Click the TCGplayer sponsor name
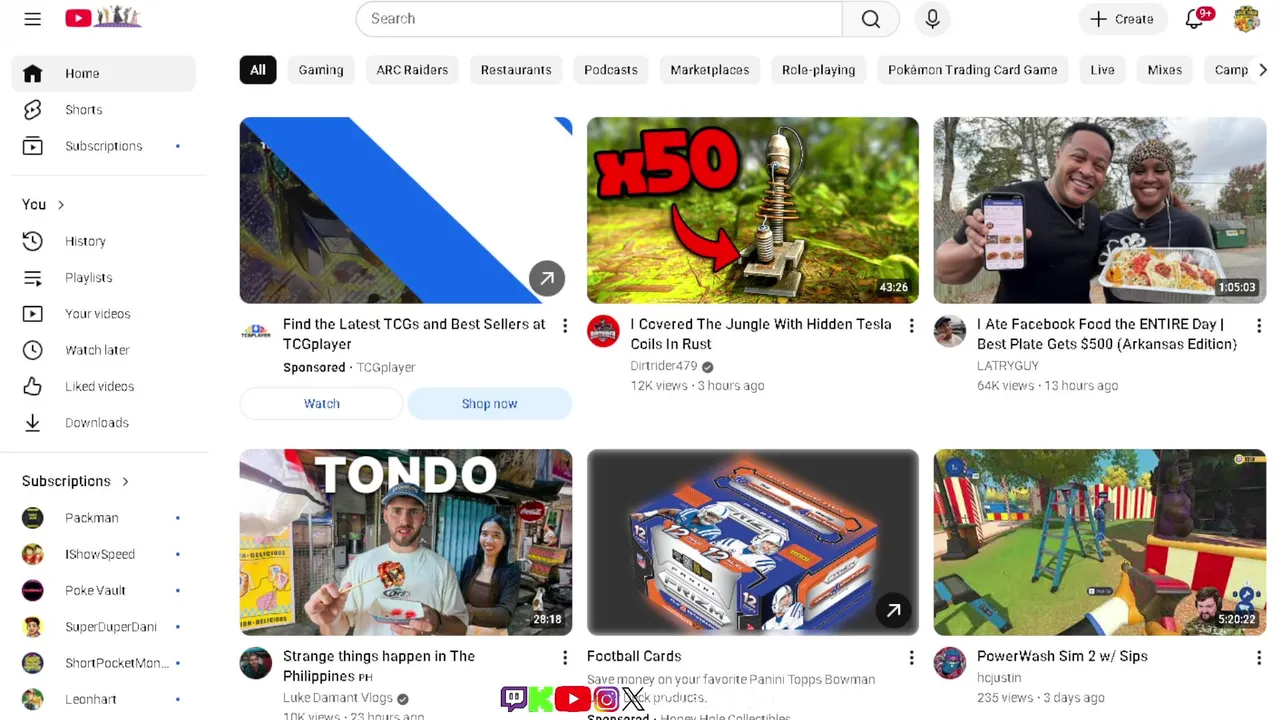This screenshot has width=1280, height=720. (x=386, y=367)
